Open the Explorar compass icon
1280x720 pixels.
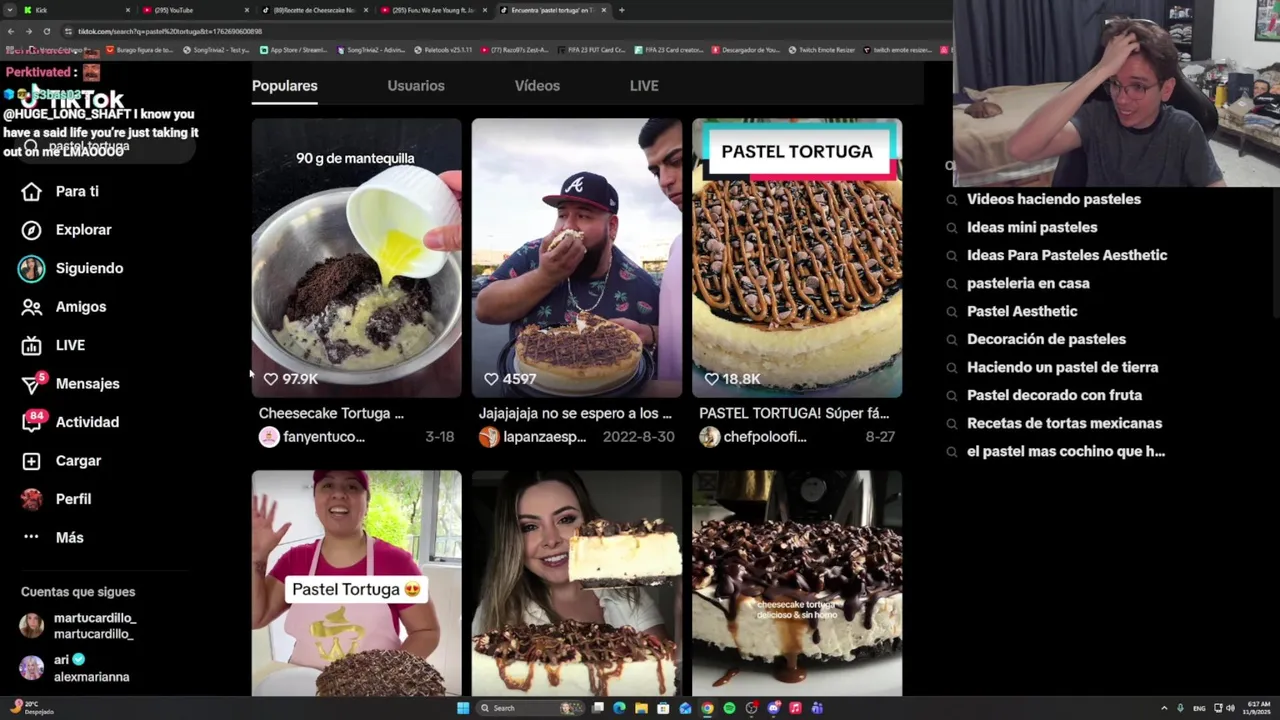(31, 230)
